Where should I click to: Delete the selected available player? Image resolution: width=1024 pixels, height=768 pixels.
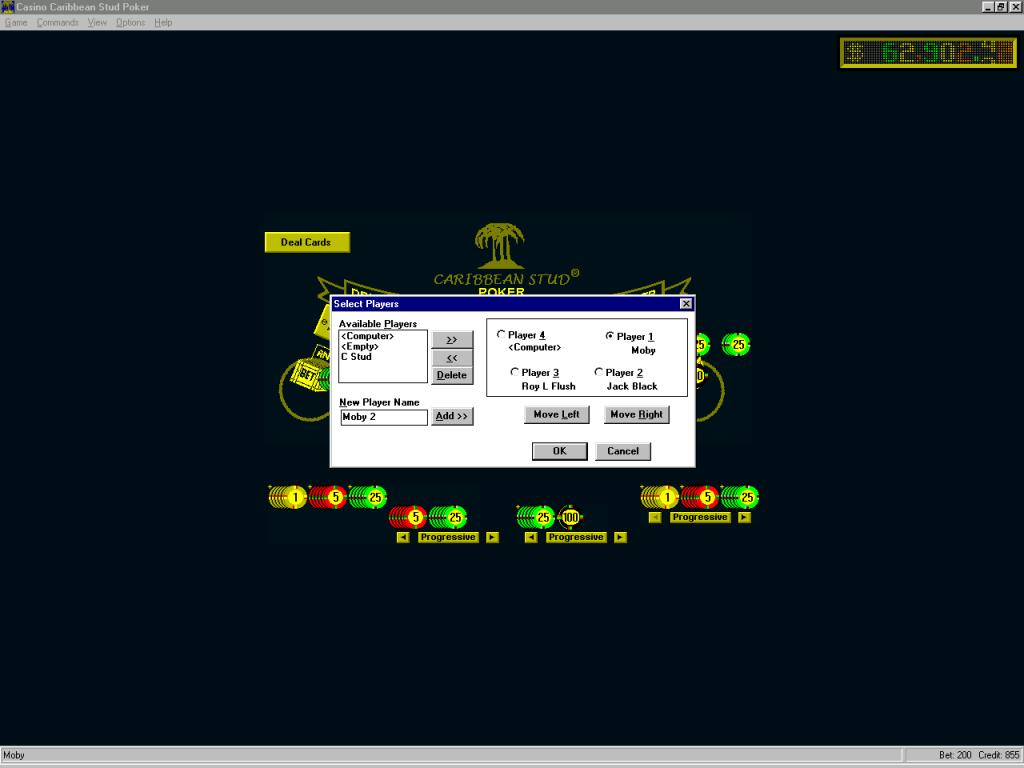pyautogui.click(x=452, y=376)
